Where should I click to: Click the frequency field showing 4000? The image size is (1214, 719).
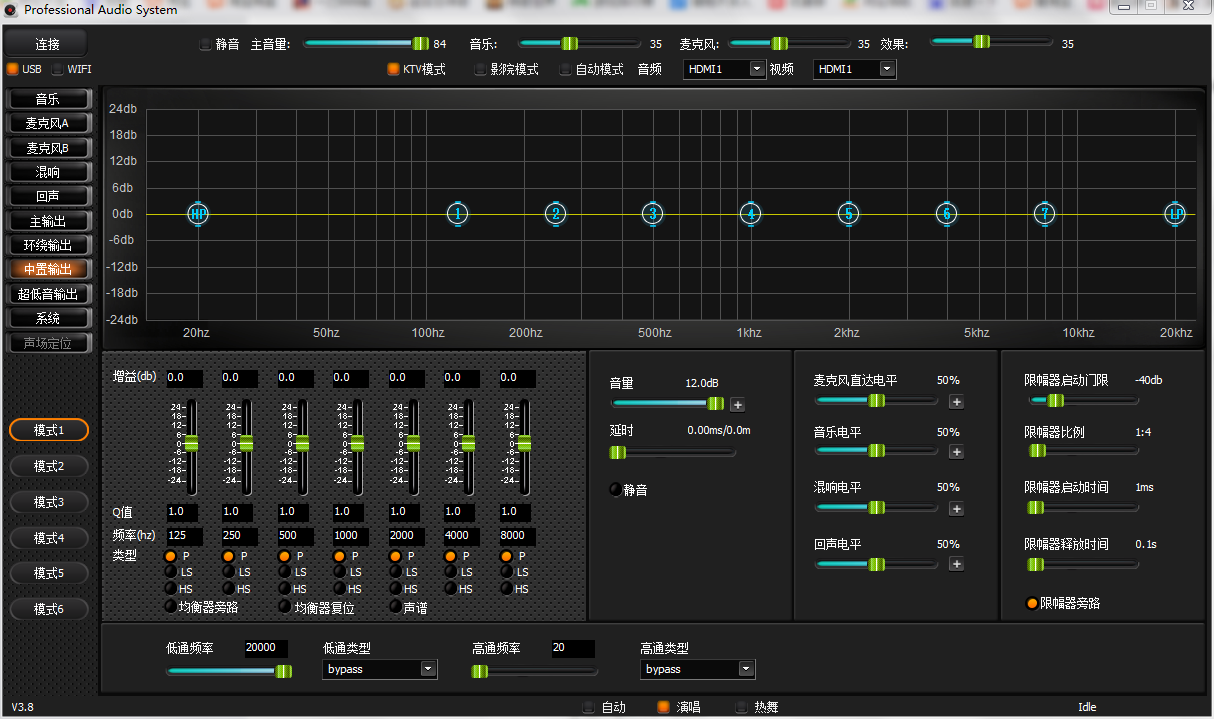click(x=462, y=536)
